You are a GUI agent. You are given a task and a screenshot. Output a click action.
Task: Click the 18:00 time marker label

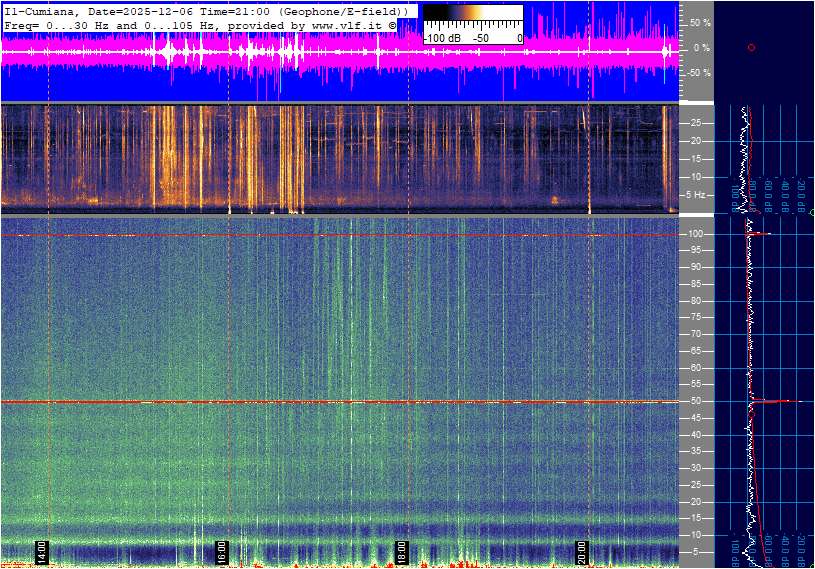[x=402, y=552]
